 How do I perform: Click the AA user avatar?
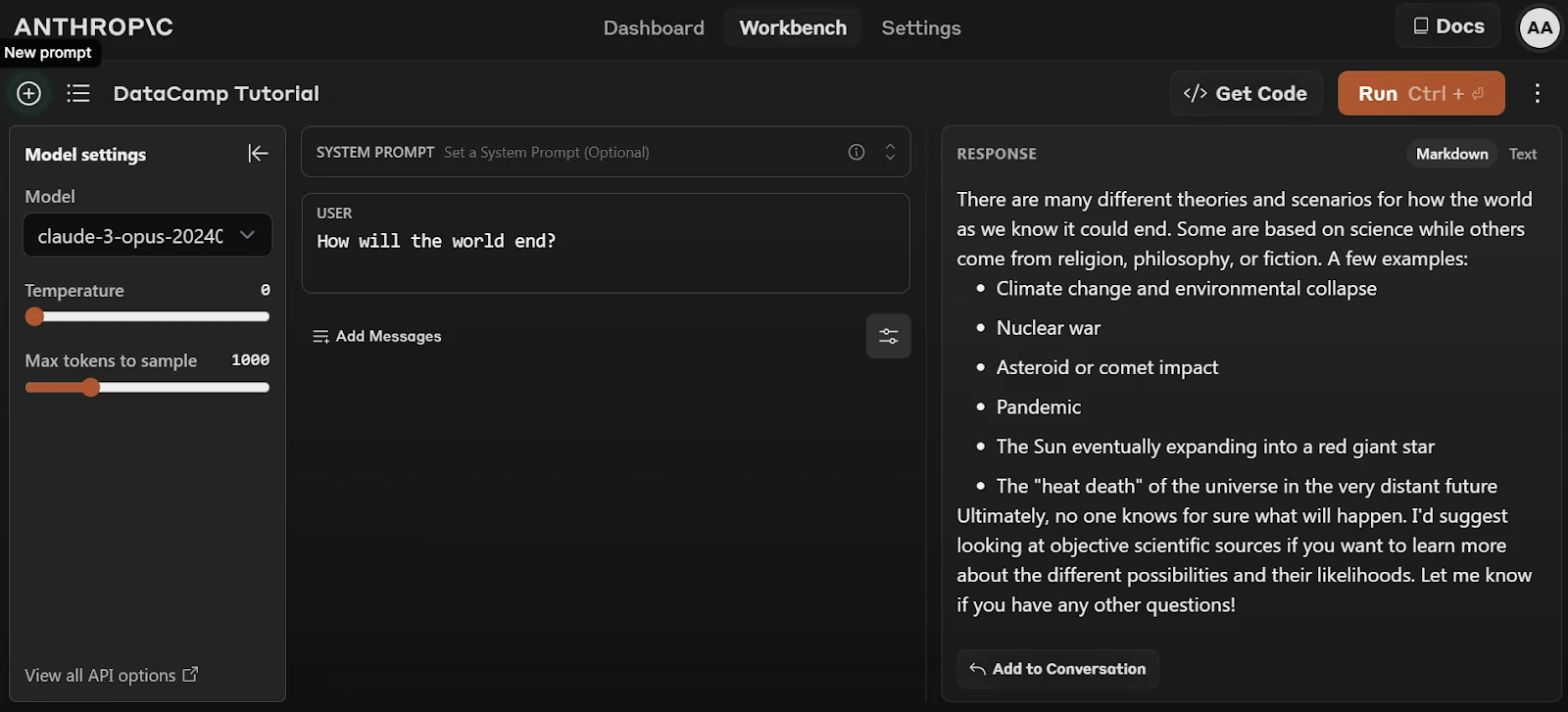[x=1540, y=27]
